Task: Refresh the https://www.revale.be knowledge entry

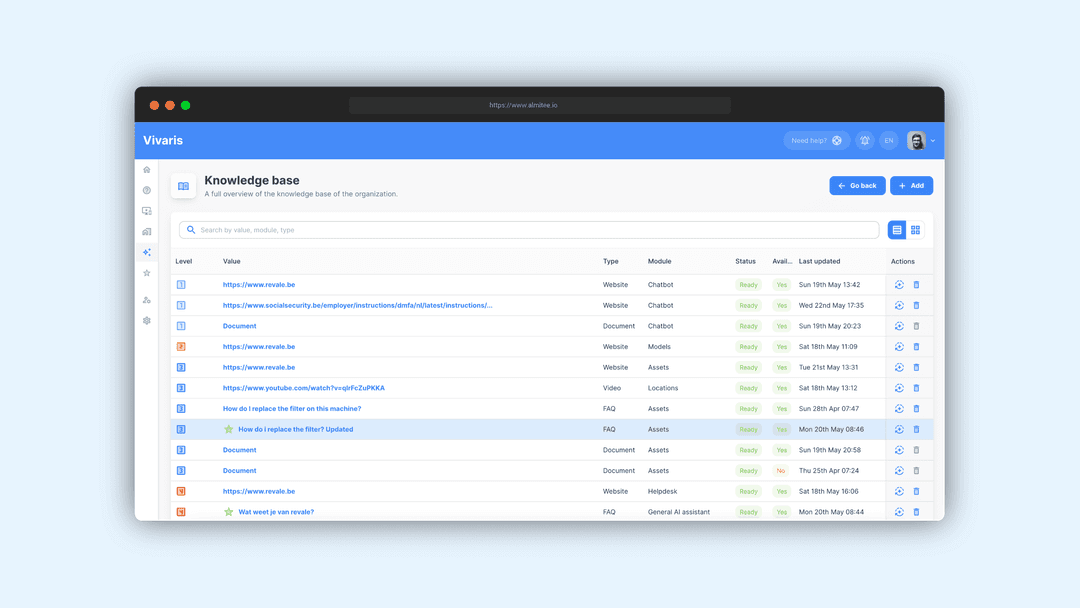Action: [898, 284]
